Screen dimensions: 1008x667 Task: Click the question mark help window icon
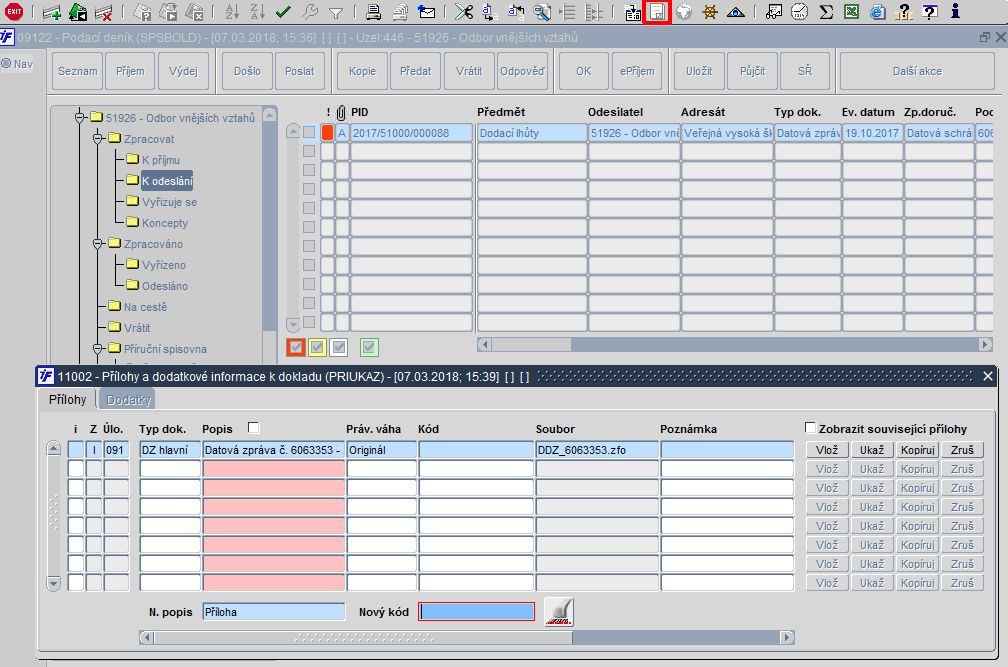coord(930,12)
